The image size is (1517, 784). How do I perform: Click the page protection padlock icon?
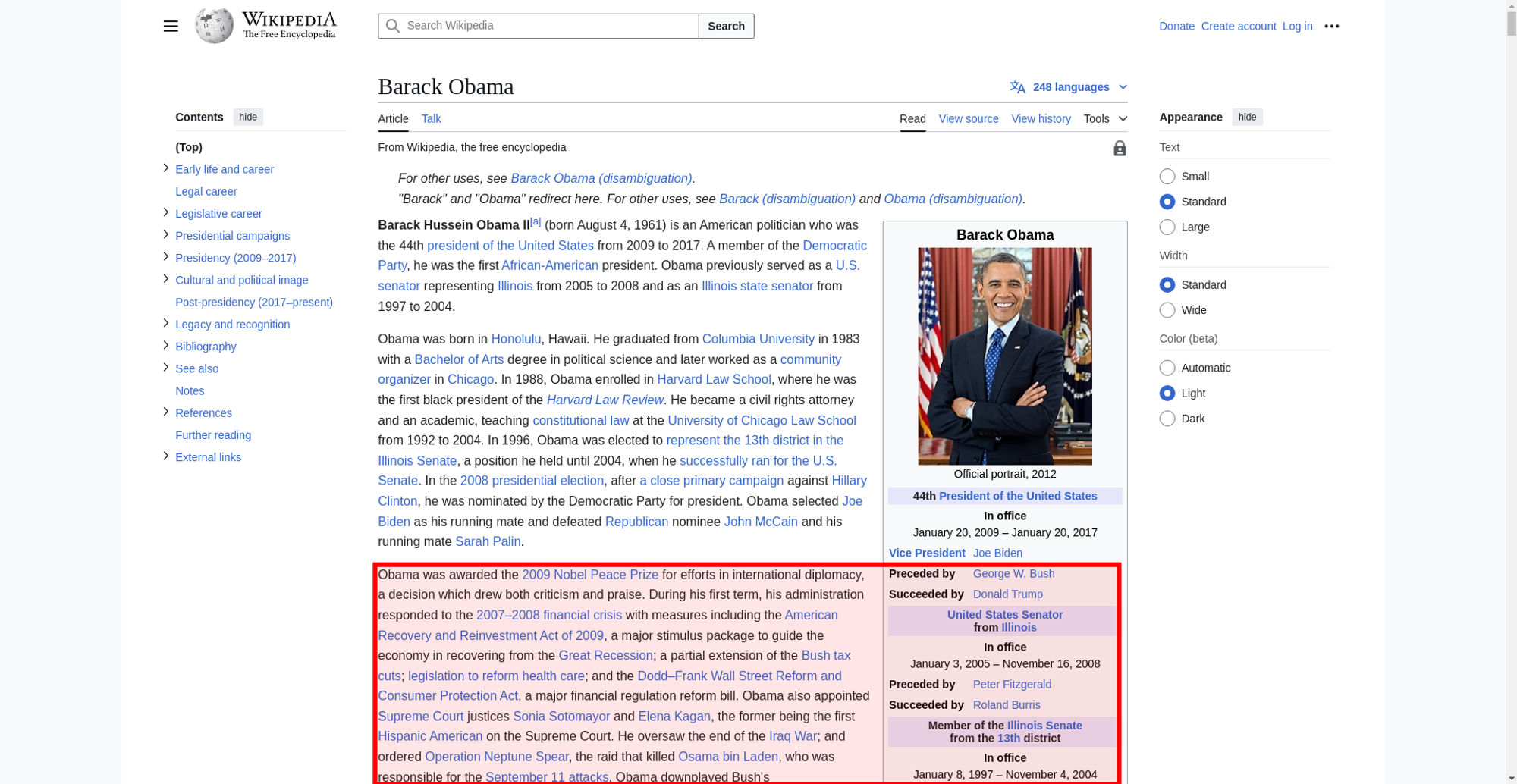[1120, 148]
